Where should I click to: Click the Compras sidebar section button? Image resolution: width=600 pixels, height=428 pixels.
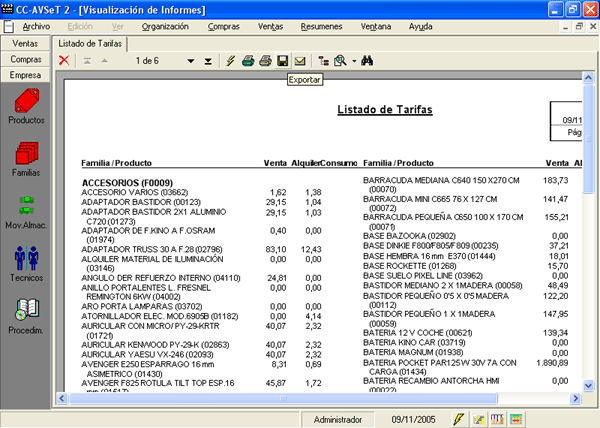click(x=25, y=59)
